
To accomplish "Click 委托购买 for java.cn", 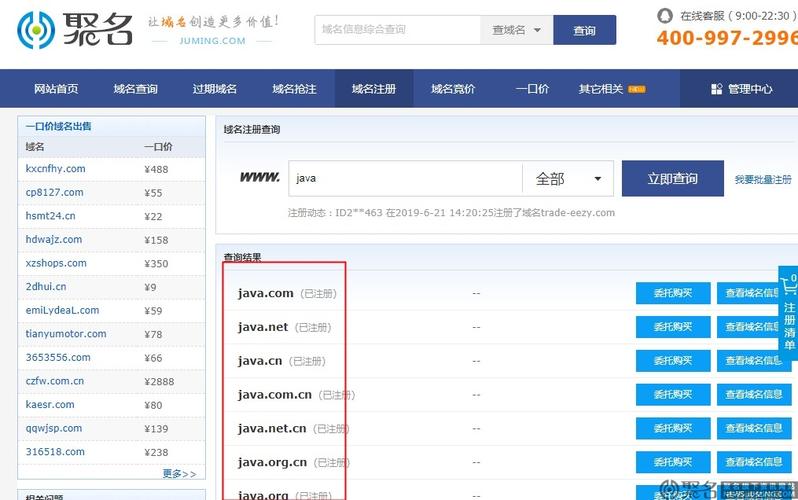I will (x=673, y=360).
